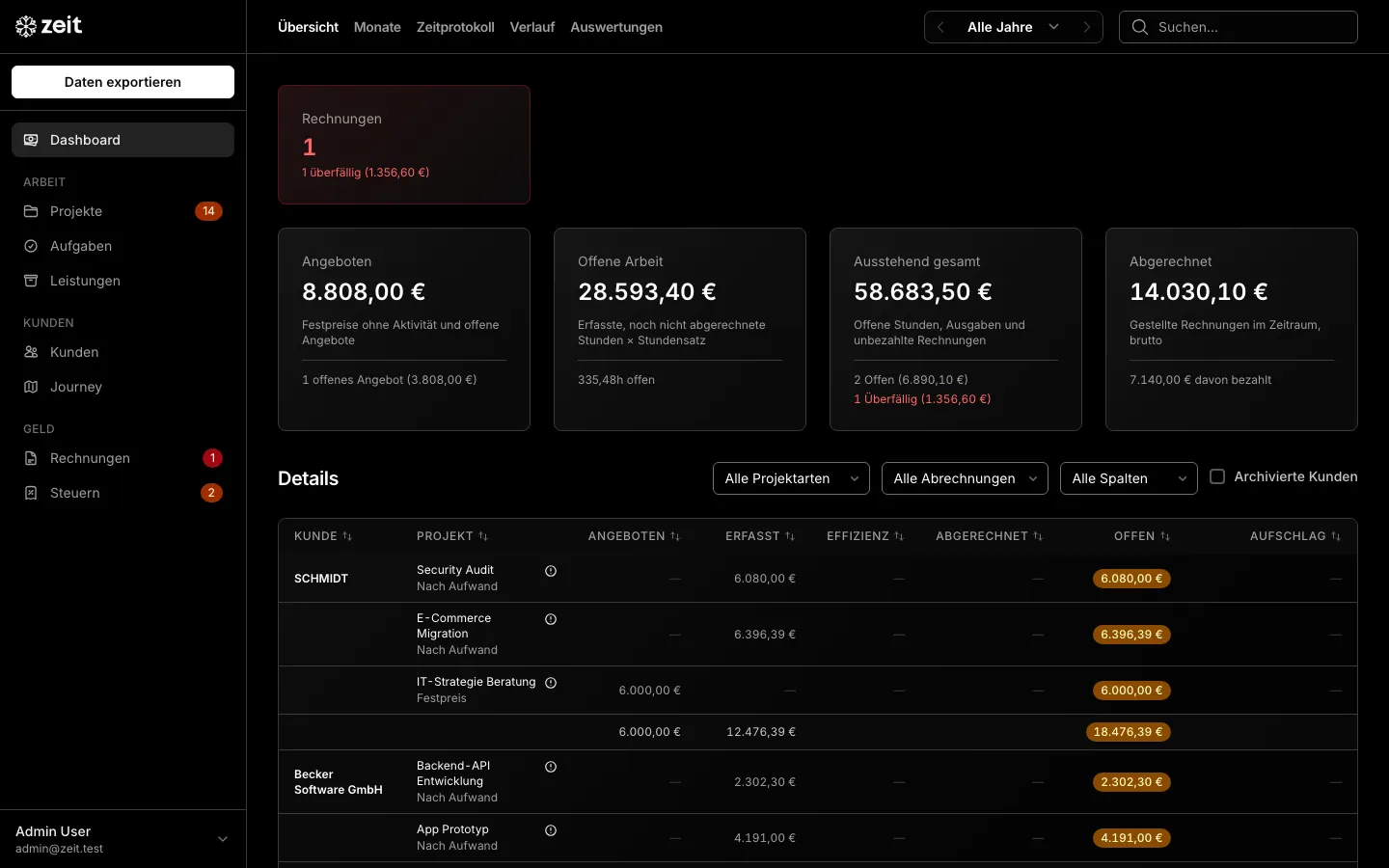Image resolution: width=1389 pixels, height=868 pixels.
Task: Sort table by Aufschlag column
Action: point(1295,536)
